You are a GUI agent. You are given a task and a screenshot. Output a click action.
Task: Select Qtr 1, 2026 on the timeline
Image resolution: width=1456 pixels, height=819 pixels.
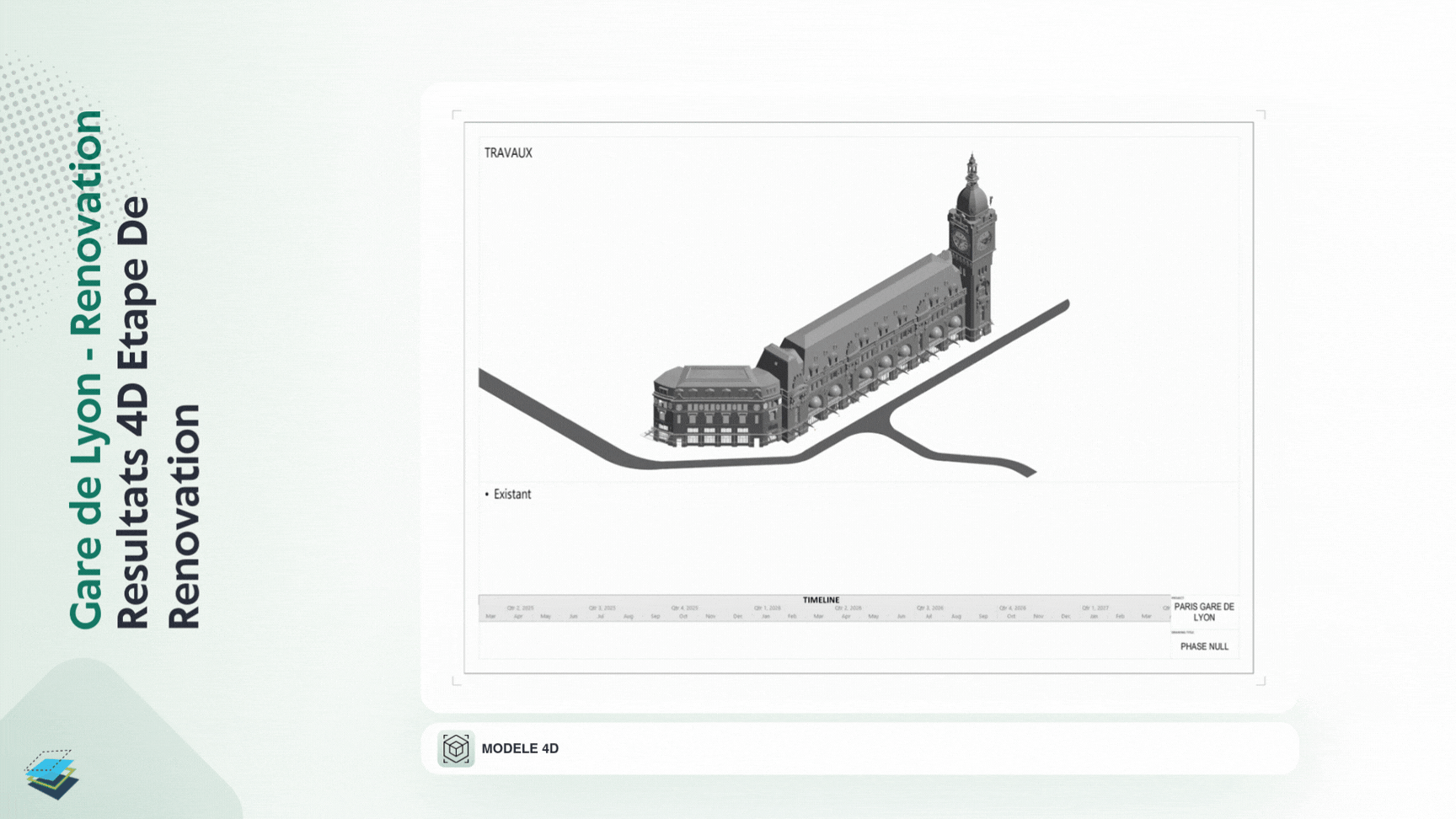point(767,608)
